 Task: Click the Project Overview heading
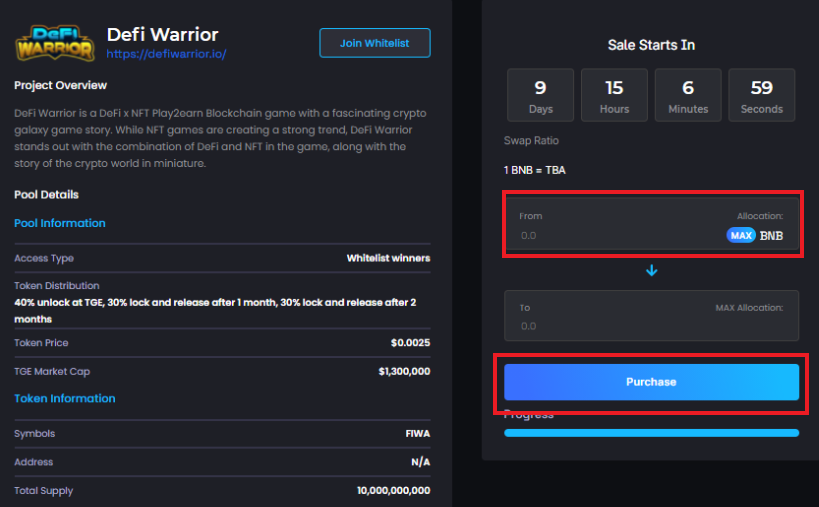tap(60, 85)
